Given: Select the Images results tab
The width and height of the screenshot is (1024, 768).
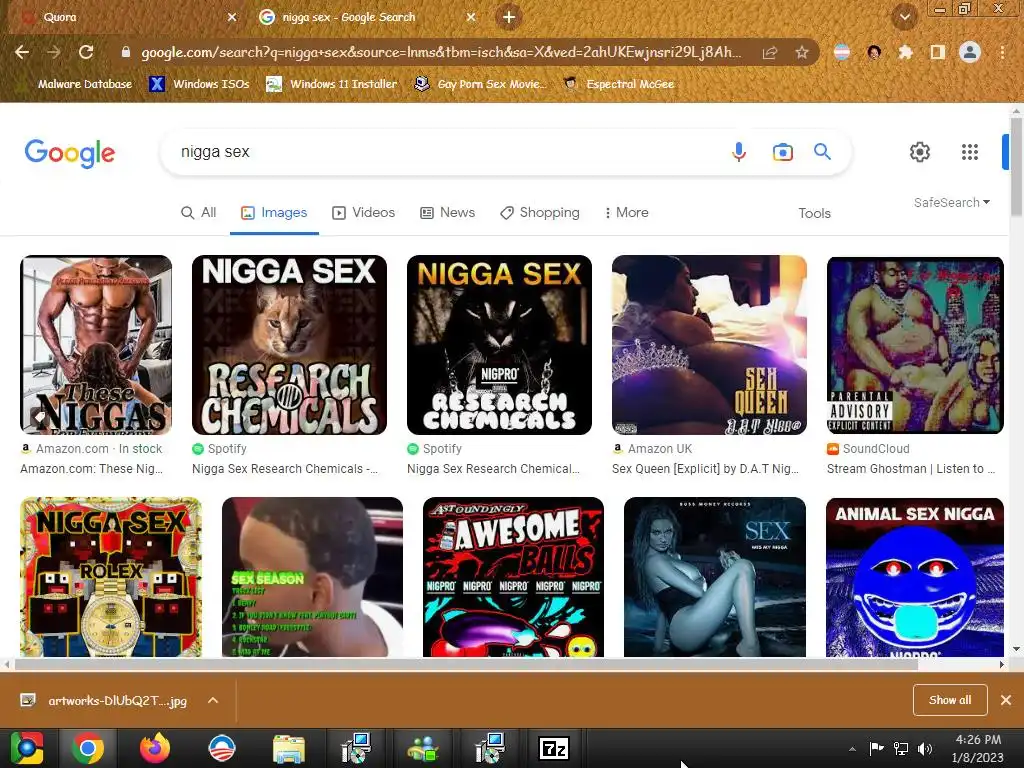Looking at the screenshot, I should (274, 213).
